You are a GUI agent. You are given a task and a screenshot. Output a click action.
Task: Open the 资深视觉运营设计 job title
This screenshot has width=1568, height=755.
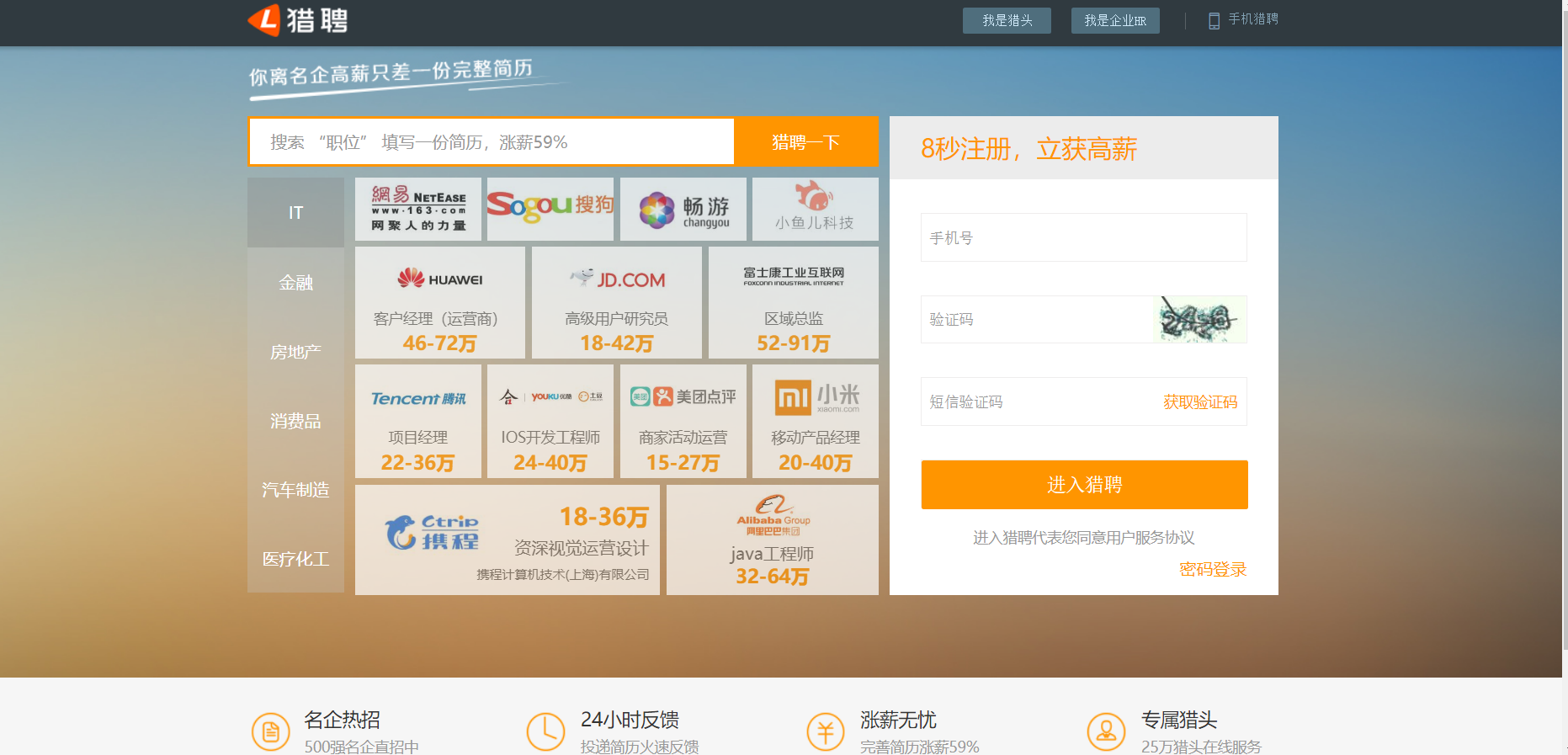tap(582, 548)
